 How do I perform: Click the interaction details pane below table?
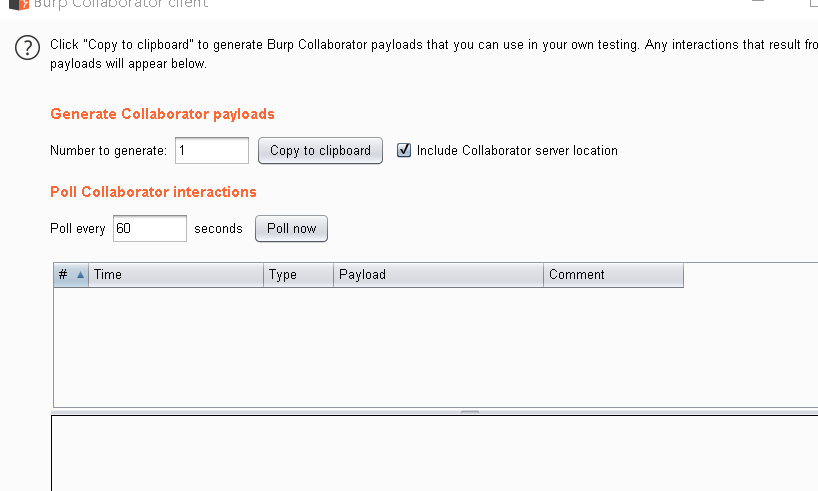point(435,453)
